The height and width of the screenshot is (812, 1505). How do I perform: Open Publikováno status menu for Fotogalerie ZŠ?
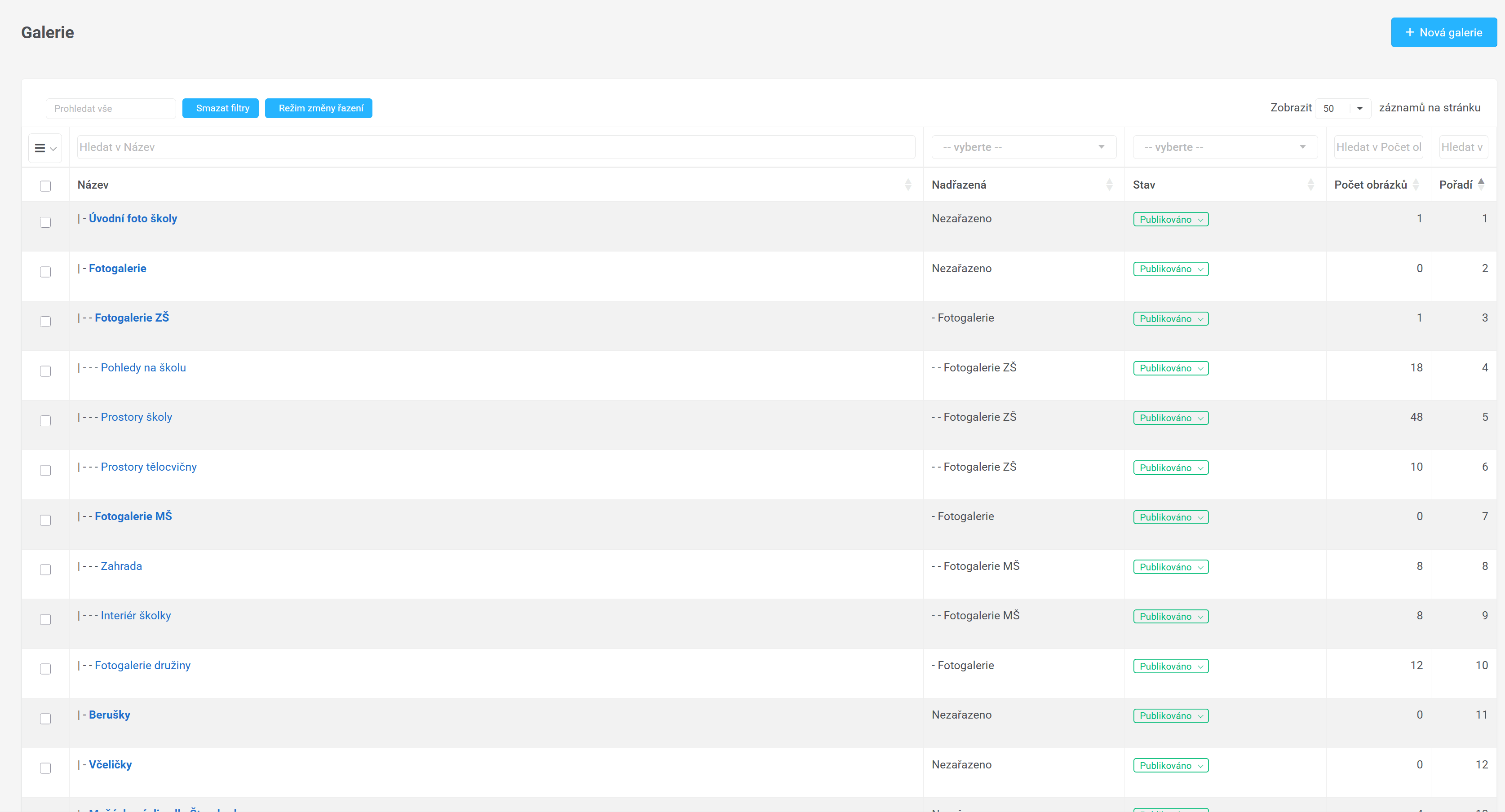point(1170,318)
